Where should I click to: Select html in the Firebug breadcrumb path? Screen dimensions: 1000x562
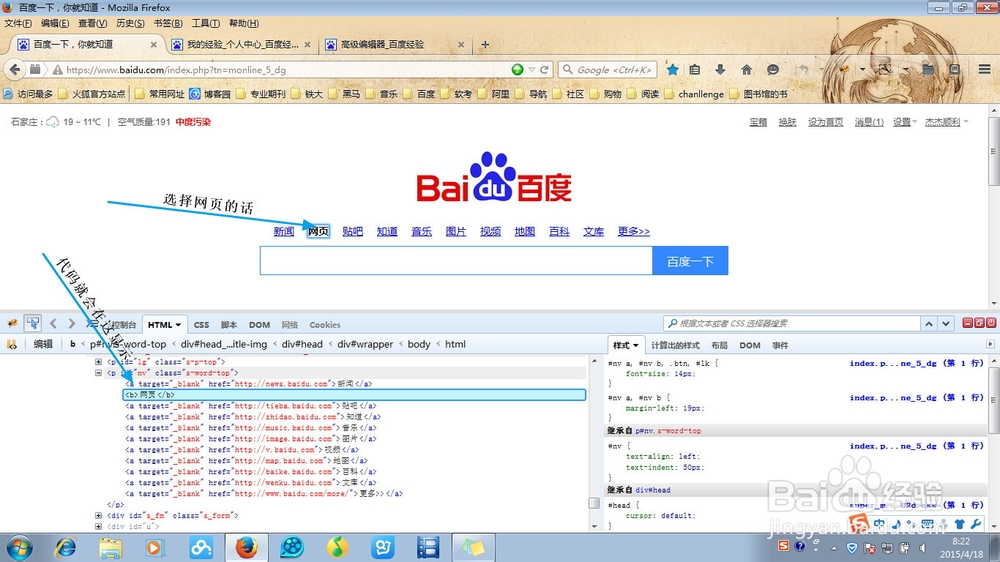point(455,344)
